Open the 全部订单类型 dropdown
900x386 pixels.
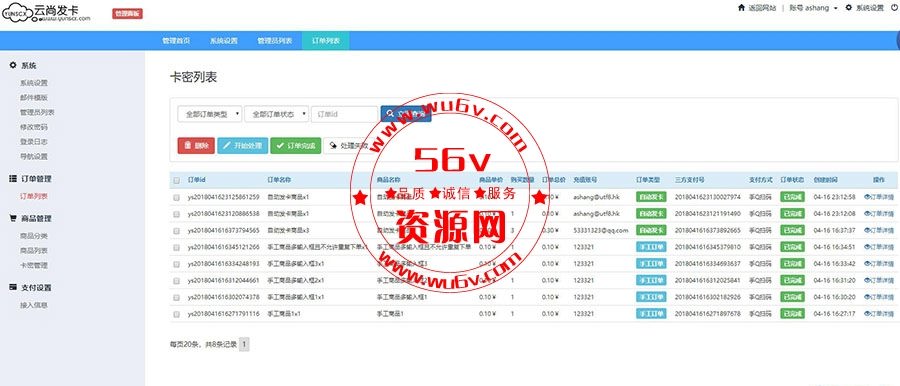(210, 114)
